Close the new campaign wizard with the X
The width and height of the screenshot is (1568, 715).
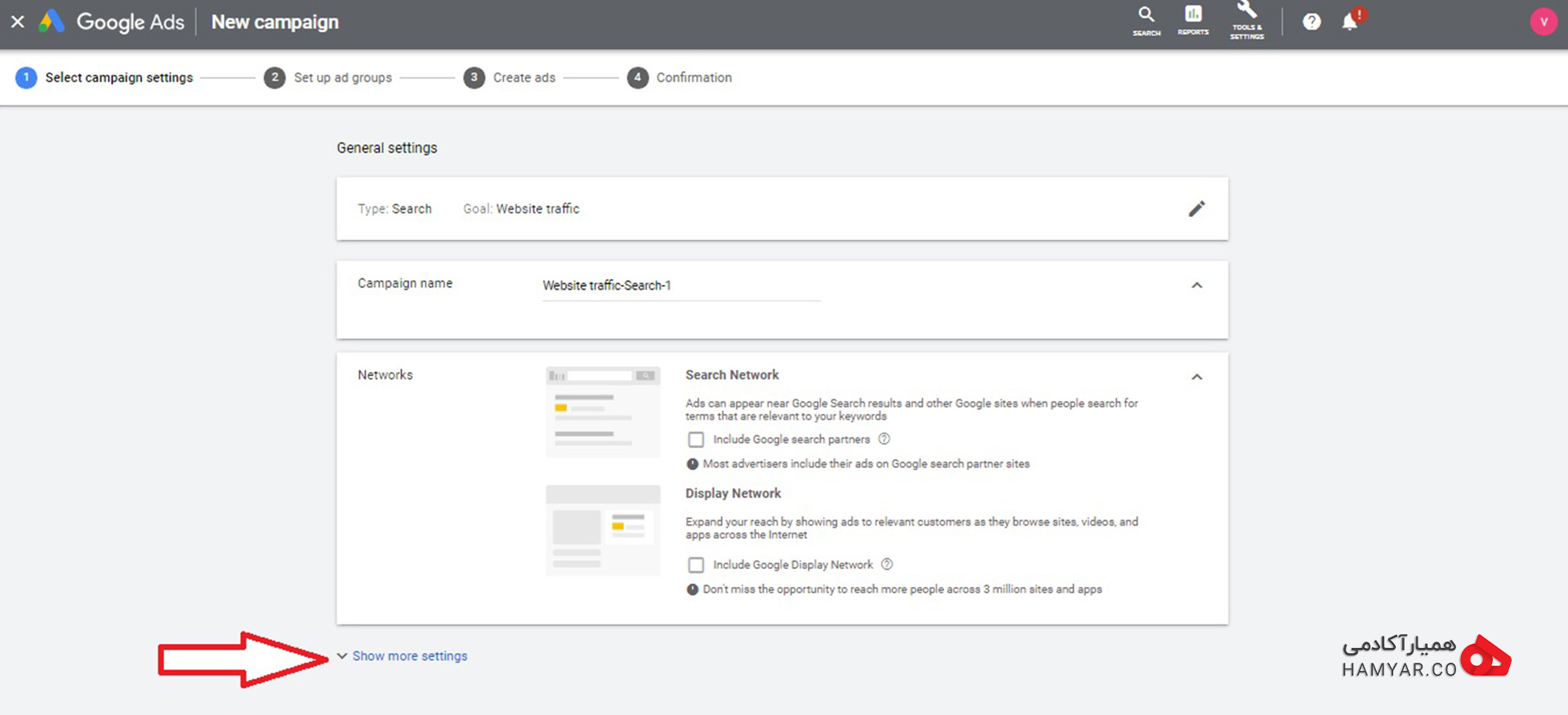tap(17, 22)
